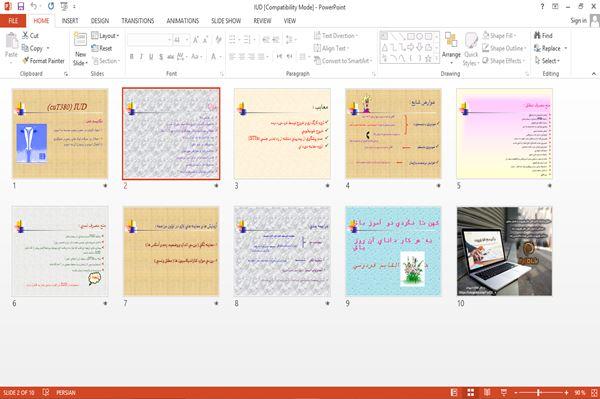Open the Align Text dropdown

click(x=331, y=48)
